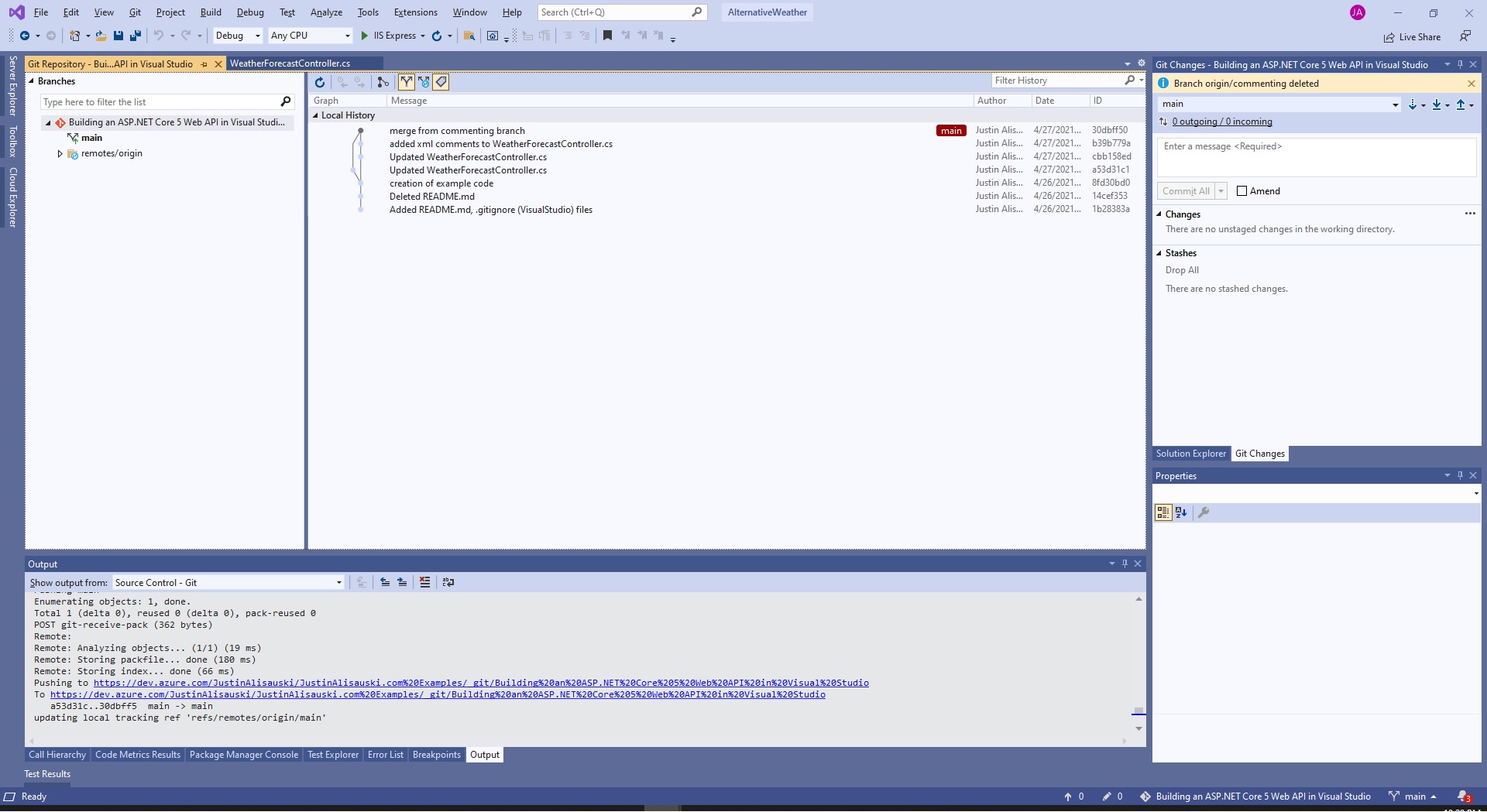
Task: Click Live Share button
Action: click(1413, 37)
